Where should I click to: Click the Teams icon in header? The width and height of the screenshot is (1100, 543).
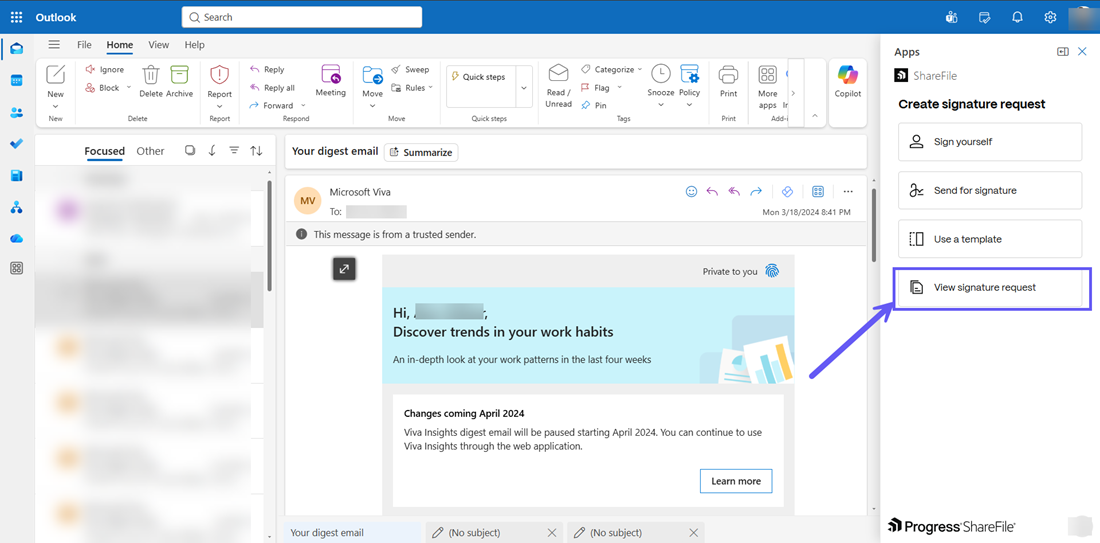pyautogui.click(x=952, y=17)
